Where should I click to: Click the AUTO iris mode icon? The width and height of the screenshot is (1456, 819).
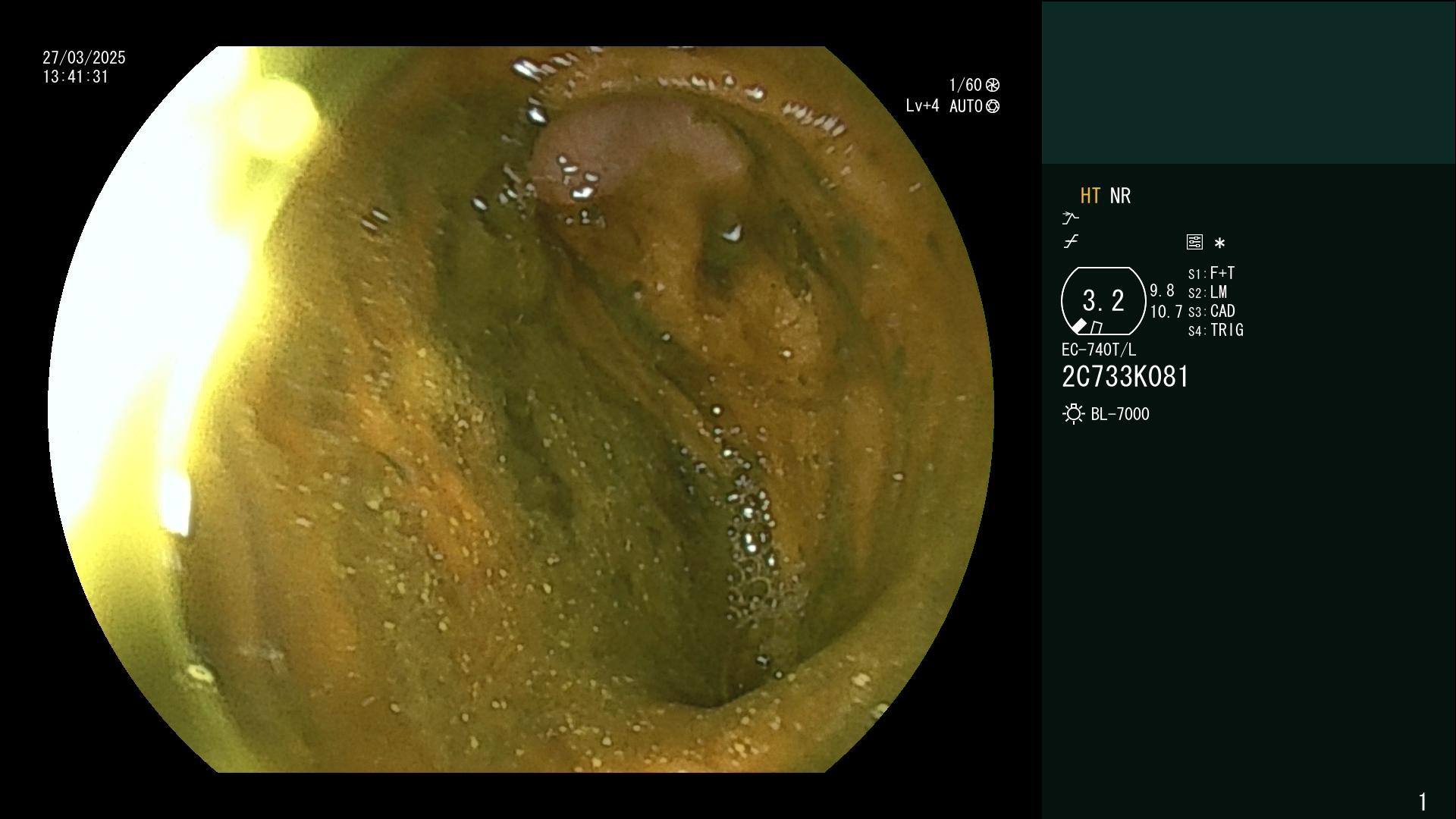click(992, 107)
